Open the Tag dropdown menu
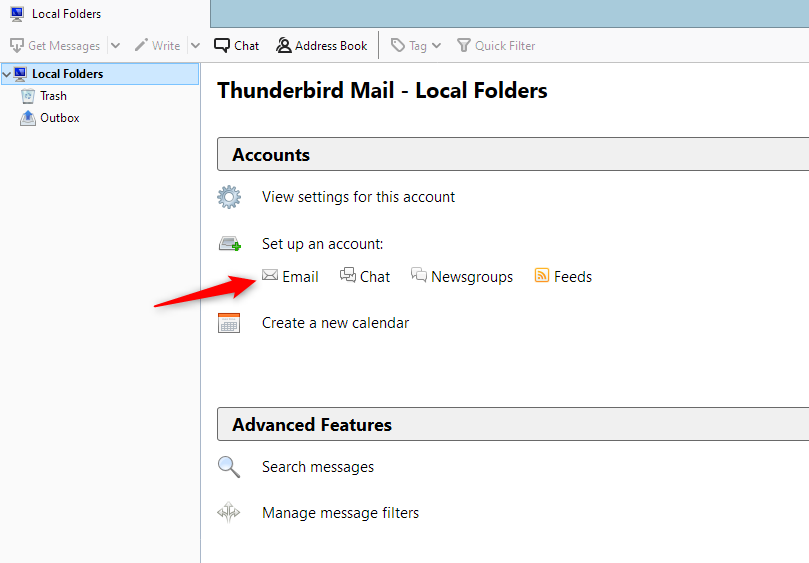This screenshot has height=563, width=809. click(x=416, y=45)
